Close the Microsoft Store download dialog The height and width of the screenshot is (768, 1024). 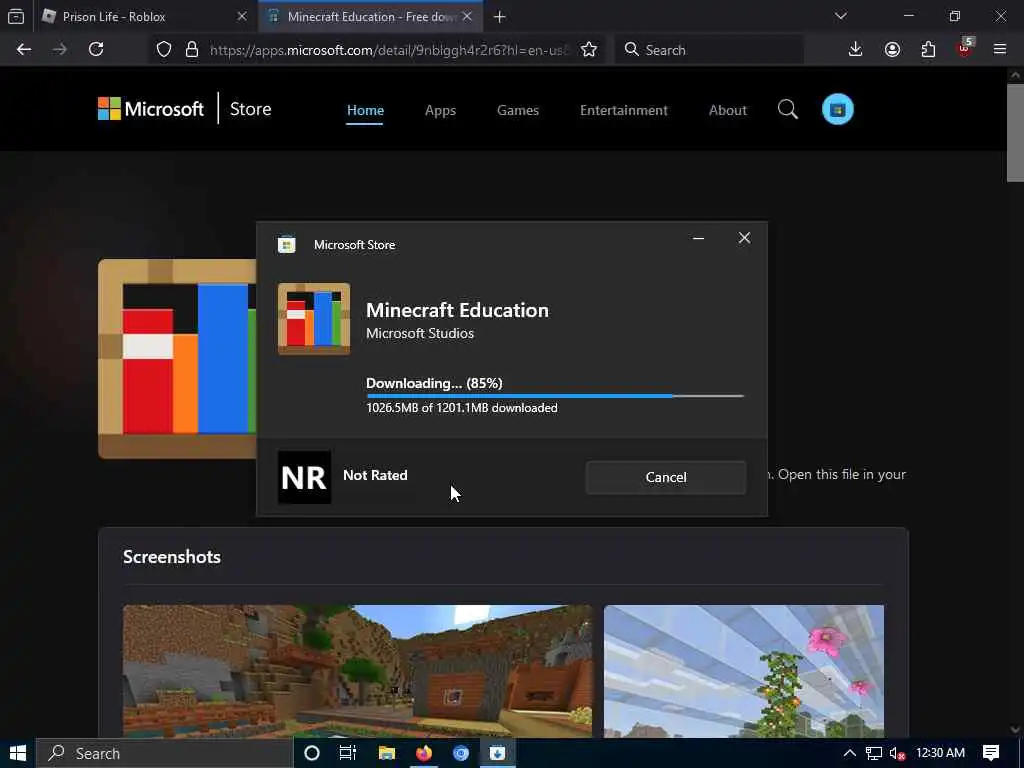point(744,238)
